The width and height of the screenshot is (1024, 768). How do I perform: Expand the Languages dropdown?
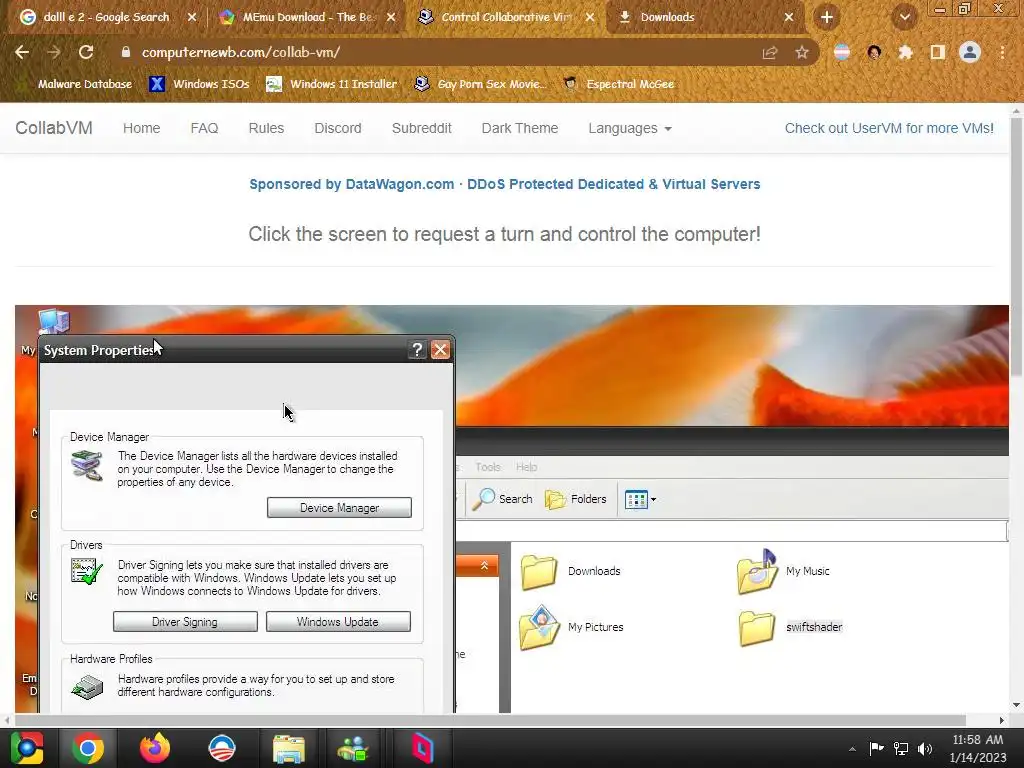click(x=630, y=128)
